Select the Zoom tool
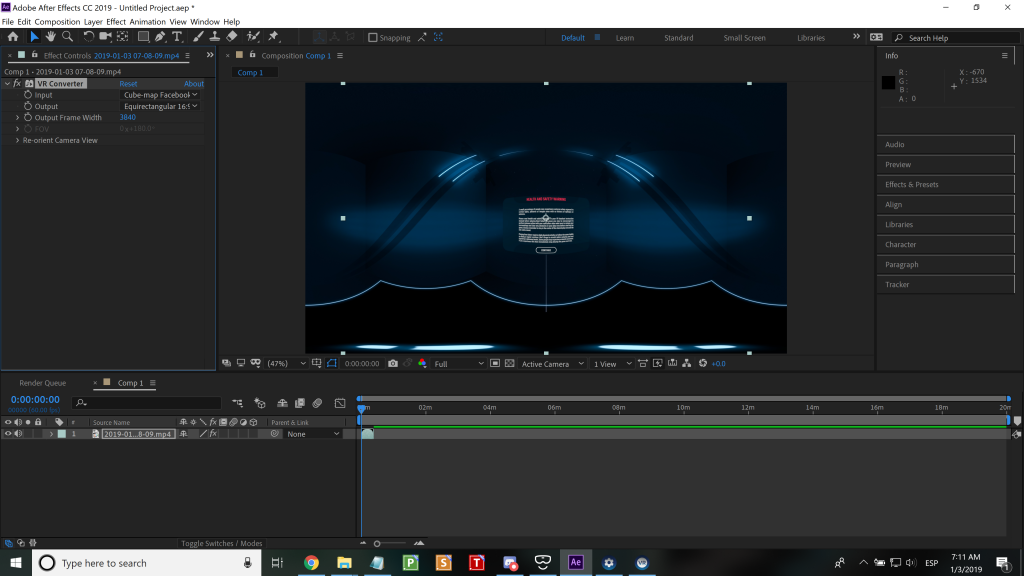The width and height of the screenshot is (1024, 576). pyautogui.click(x=67, y=37)
